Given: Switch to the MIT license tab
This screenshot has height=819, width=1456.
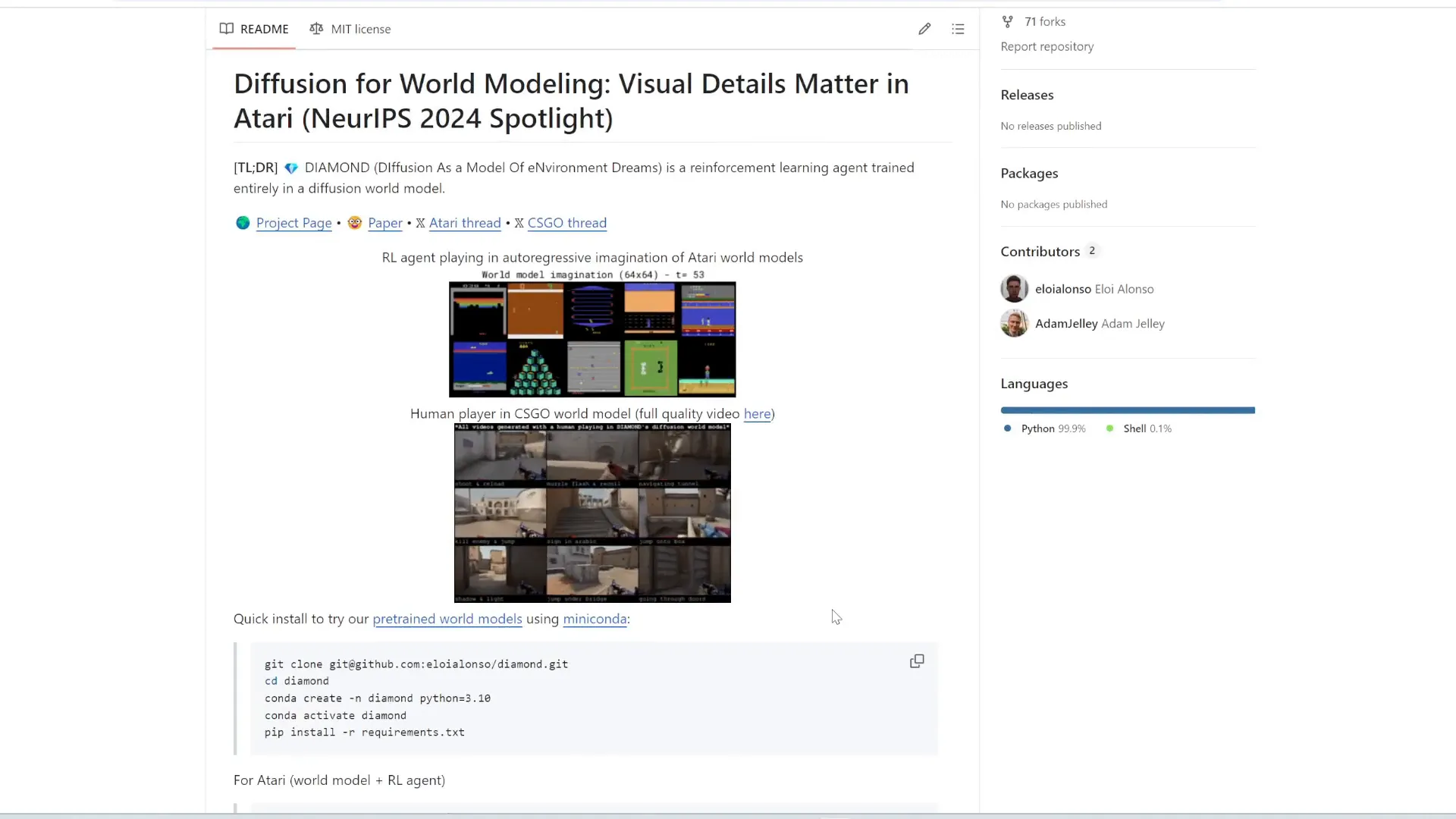Looking at the screenshot, I should pyautogui.click(x=350, y=29).
